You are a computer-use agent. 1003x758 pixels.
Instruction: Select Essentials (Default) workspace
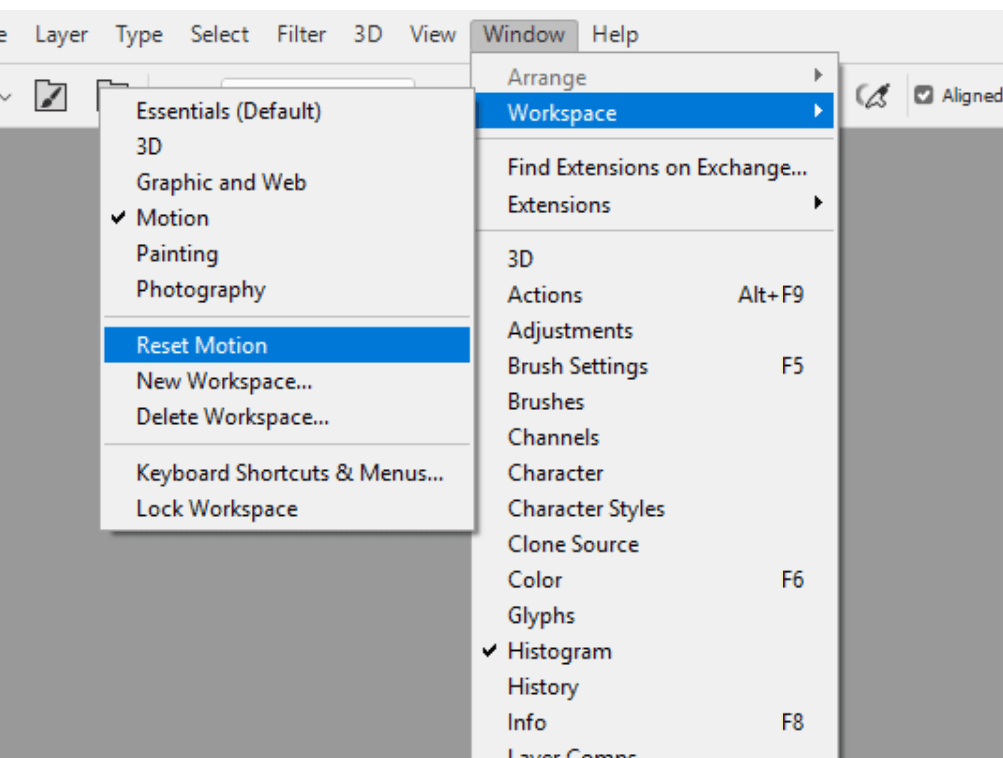[x=229, y=111]
